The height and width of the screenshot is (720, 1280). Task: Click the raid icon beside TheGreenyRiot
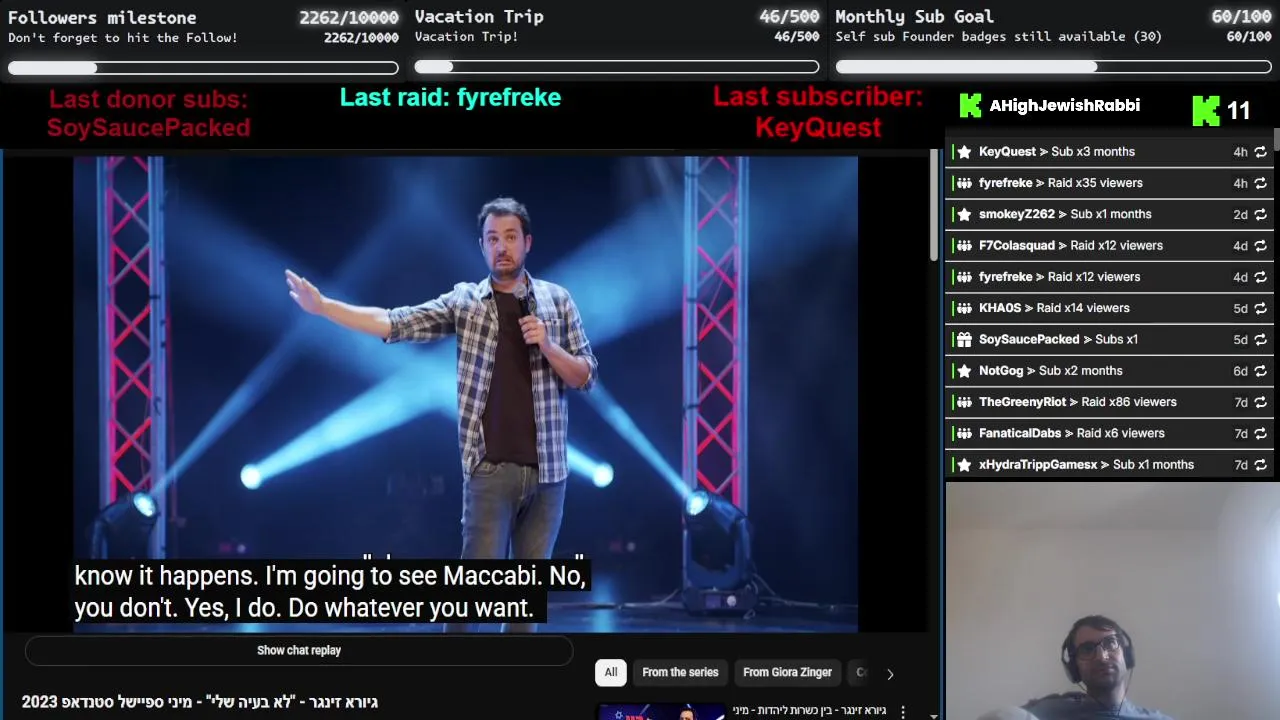(x=964, y=402)
